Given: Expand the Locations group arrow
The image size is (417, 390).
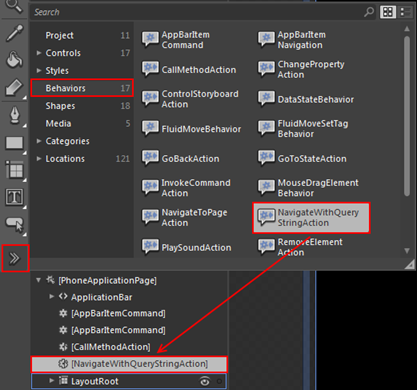Looking at the screenshot, I should tap(39, 159).
